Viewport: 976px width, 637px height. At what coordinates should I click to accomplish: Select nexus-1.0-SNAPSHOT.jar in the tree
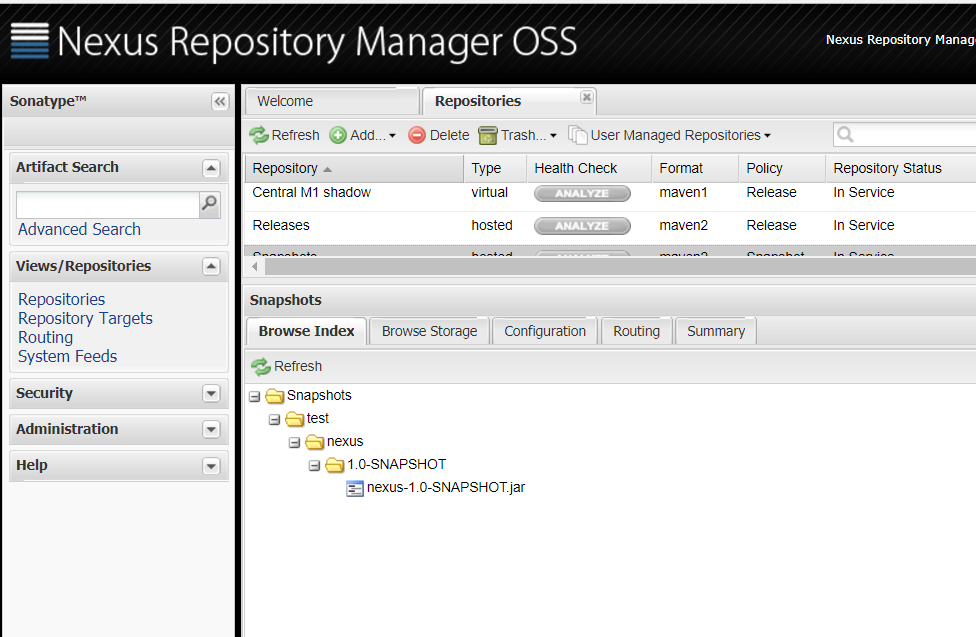coord(446,488)
